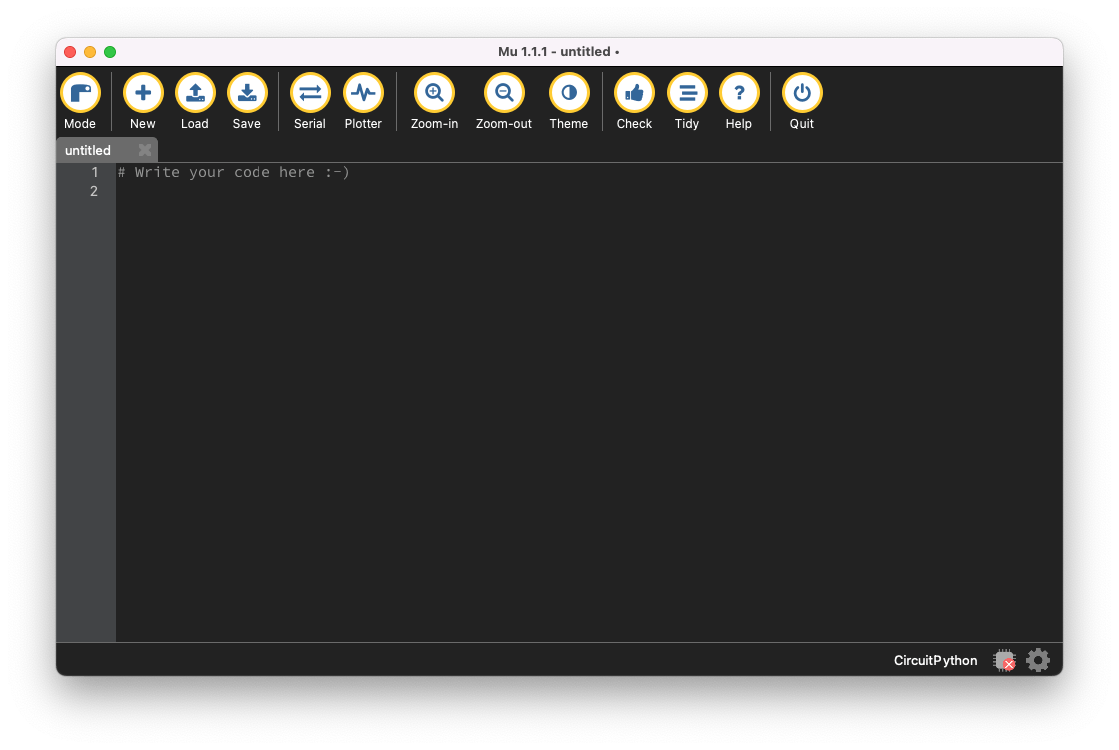Image resolution: width=1119 pixels, height=750 pixels.
Task: Zoom-in the editor text
Action: coord(434,102)
